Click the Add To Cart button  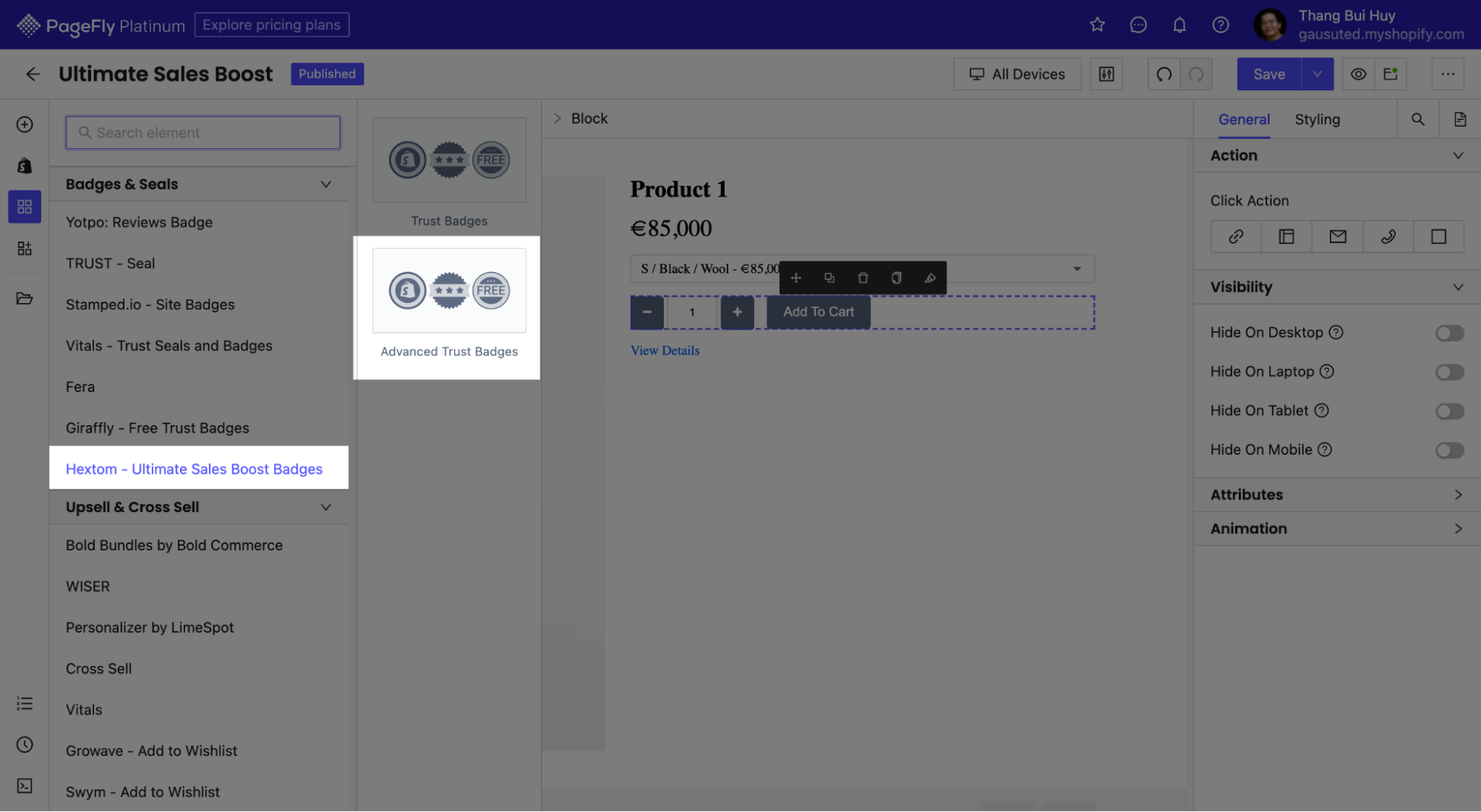tap(818, 312)
